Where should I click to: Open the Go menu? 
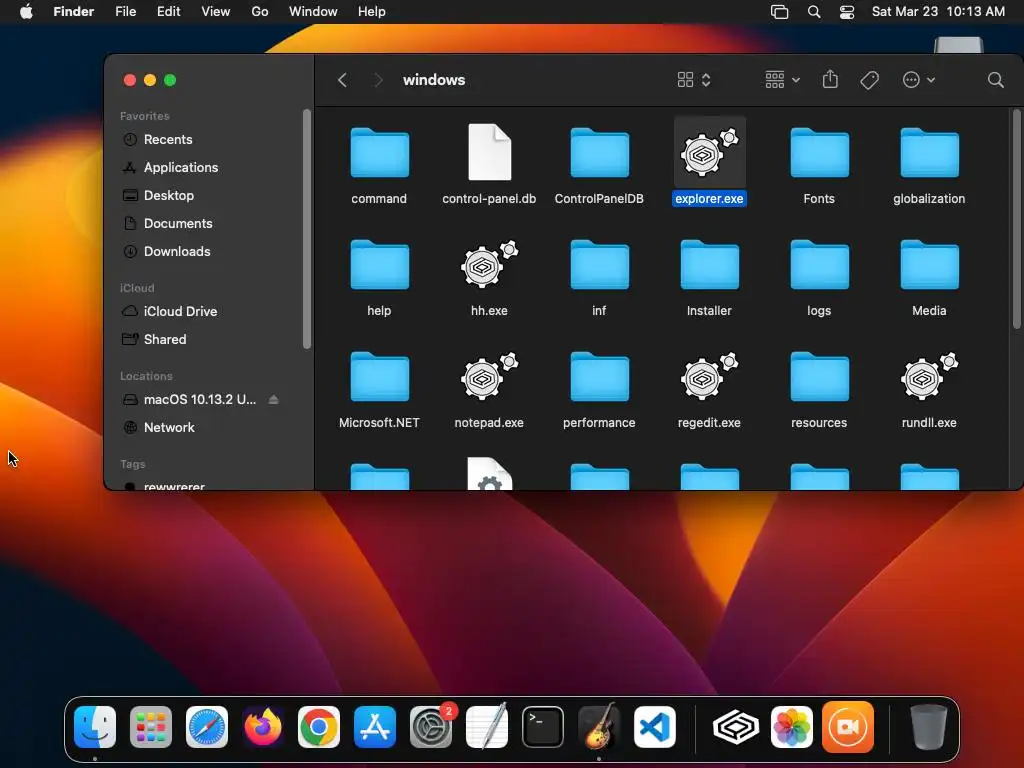pyautogui.click(x=260, y=12)
